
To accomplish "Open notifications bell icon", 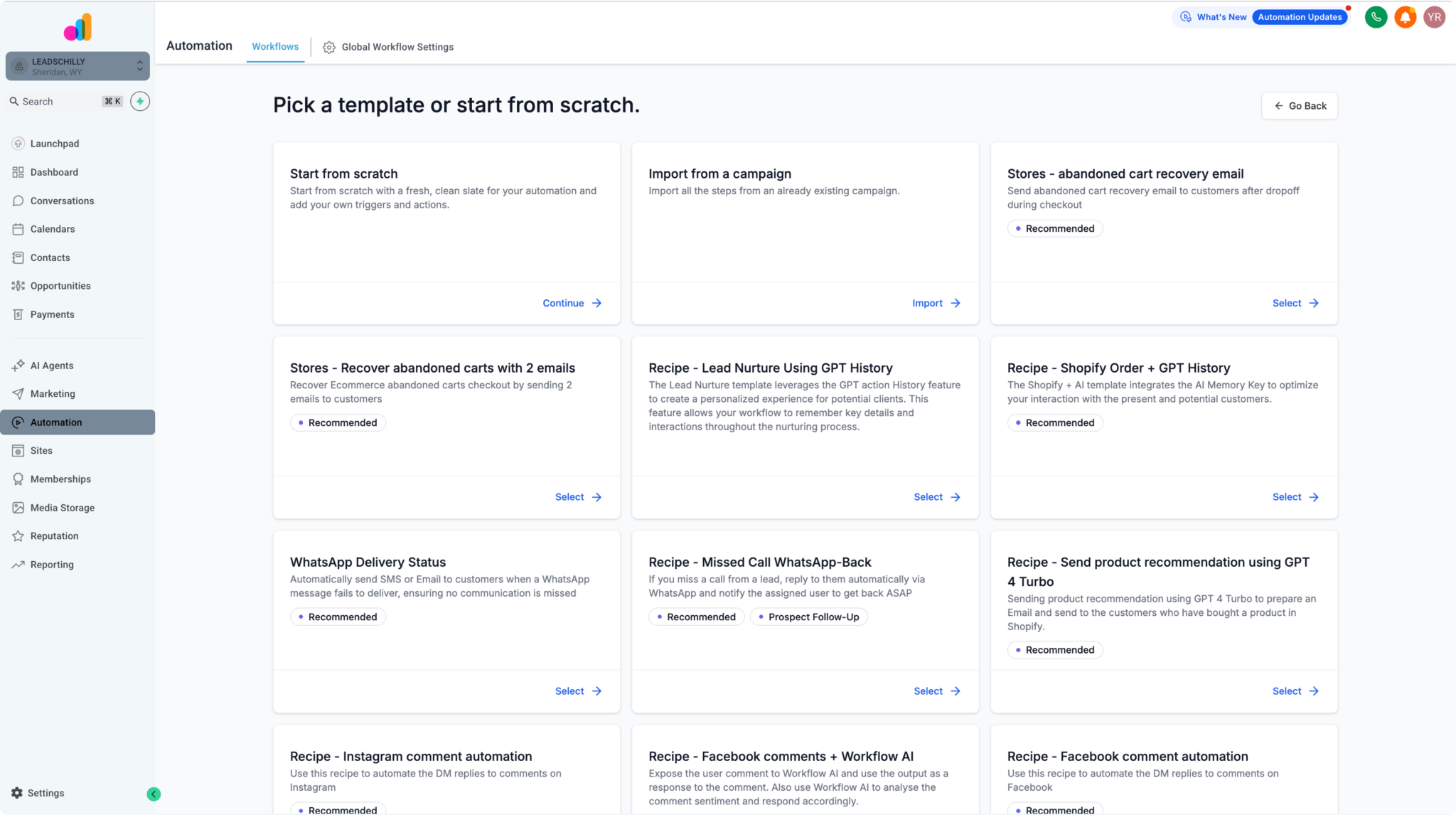I will click(1405, 17).
